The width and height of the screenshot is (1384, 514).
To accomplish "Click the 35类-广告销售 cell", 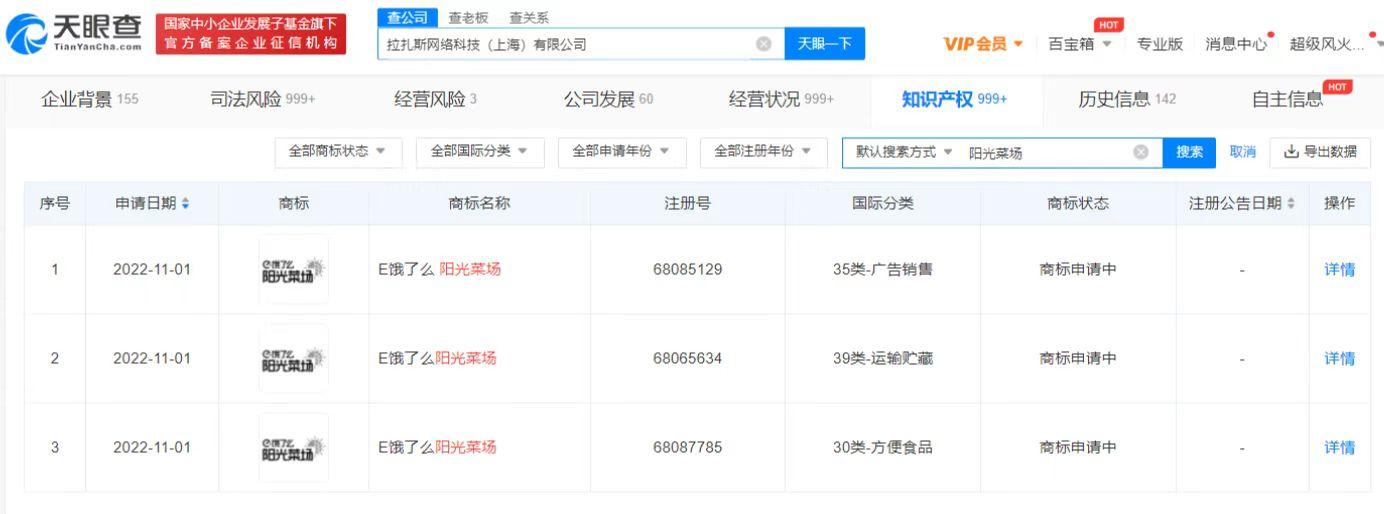I will click(x=883, y=269).
